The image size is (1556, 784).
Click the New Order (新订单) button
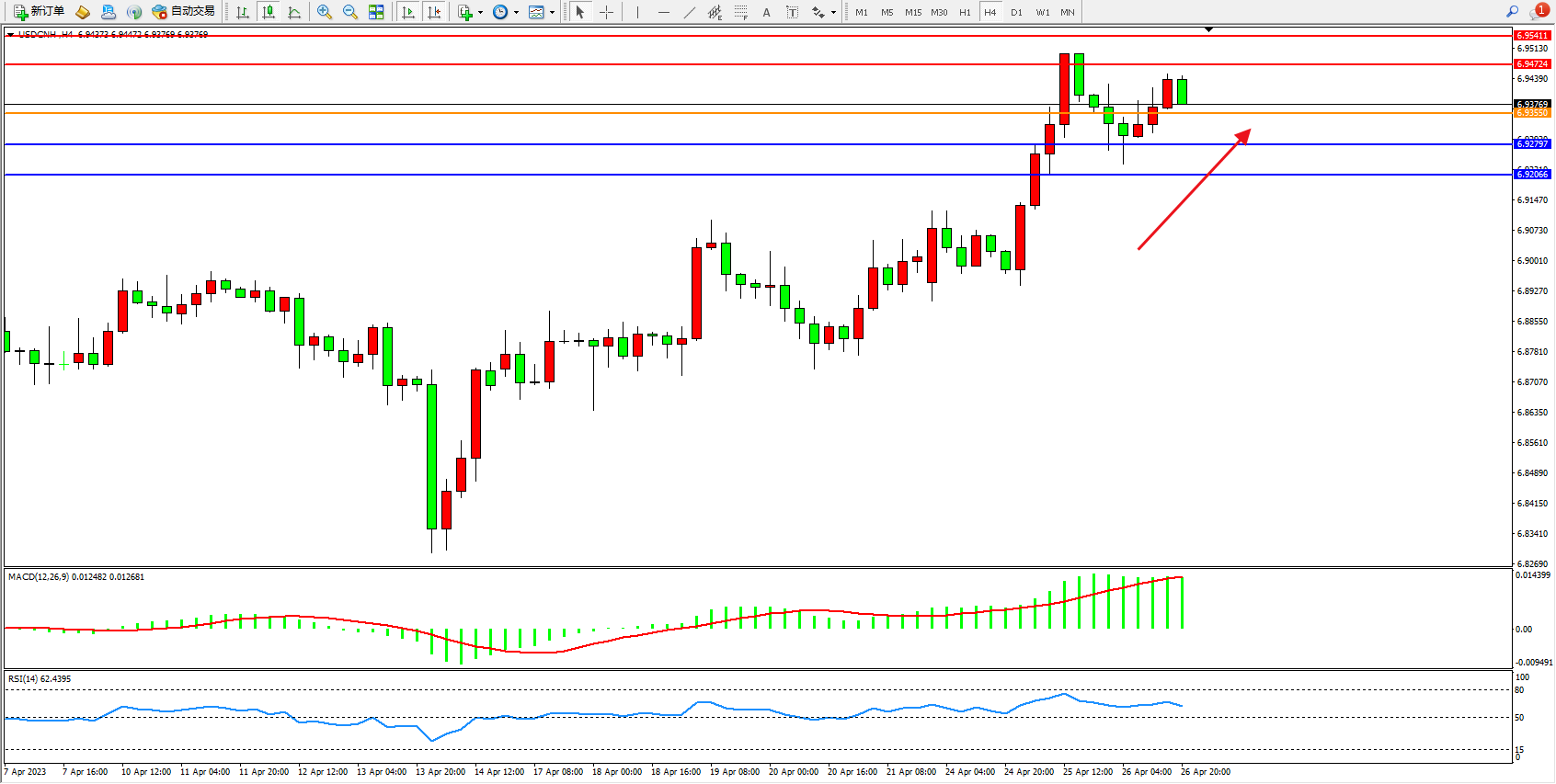pyautogui.click(x=39, y=12)
